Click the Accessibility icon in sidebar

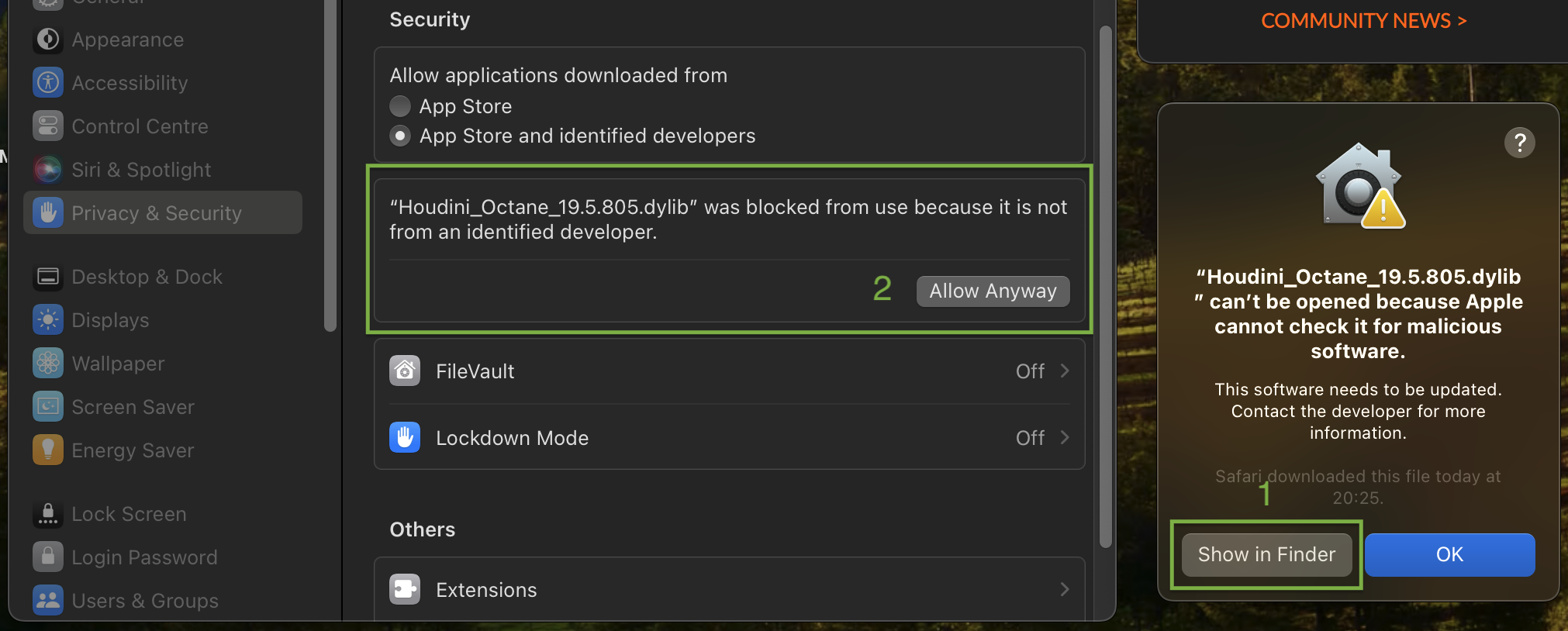48,83
